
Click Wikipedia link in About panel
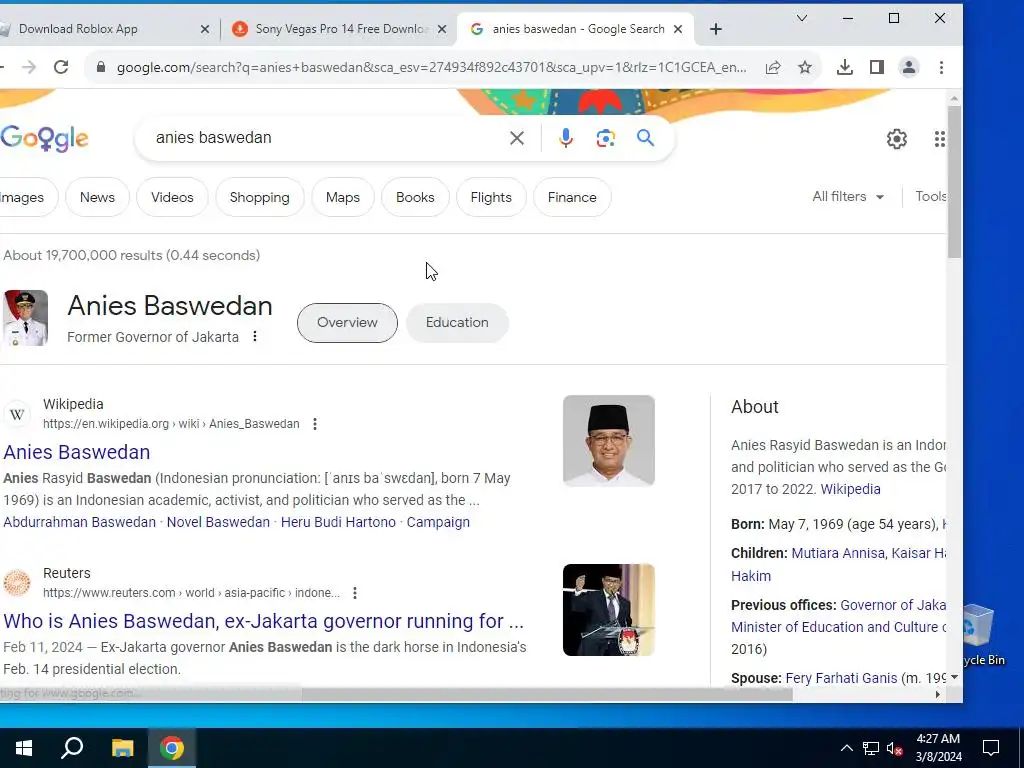point(850,489)
